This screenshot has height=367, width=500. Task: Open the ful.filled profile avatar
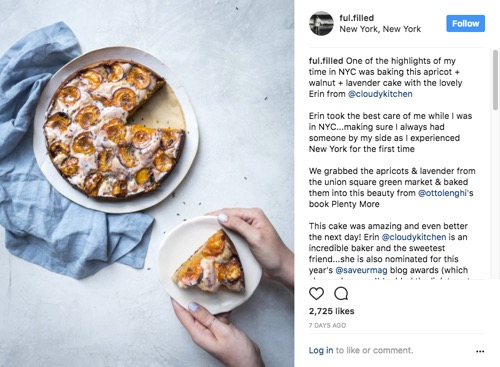click(x=321, y=23)
